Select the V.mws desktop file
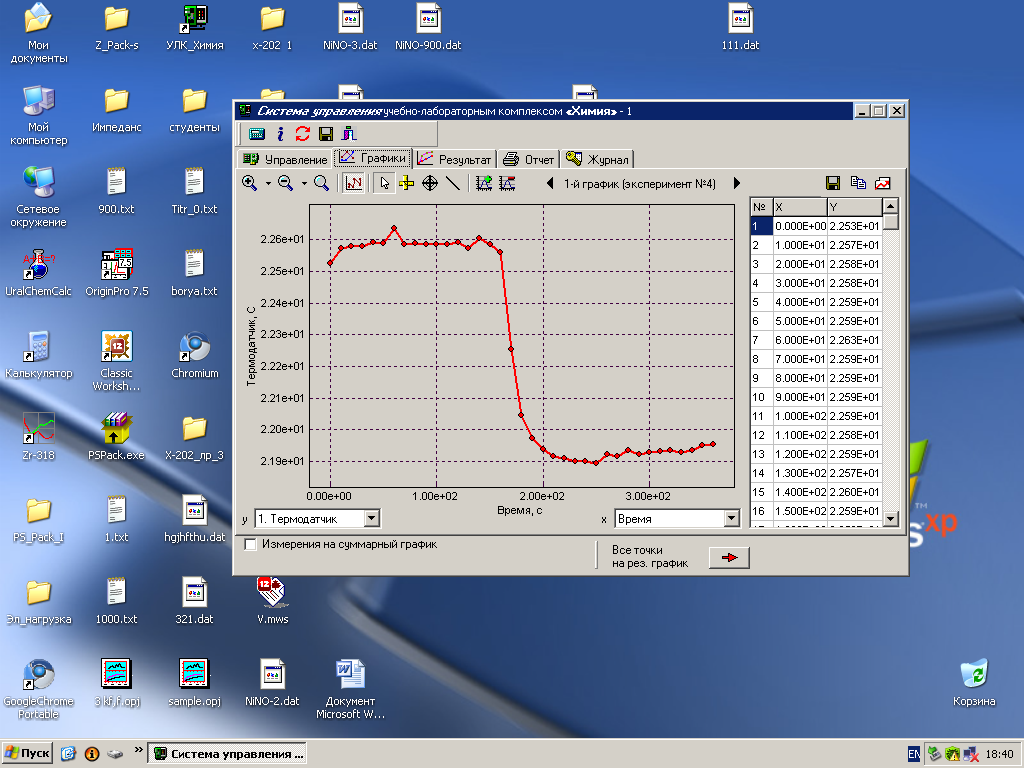Screen dimensions: 1024x768 [x=272, y=600]
